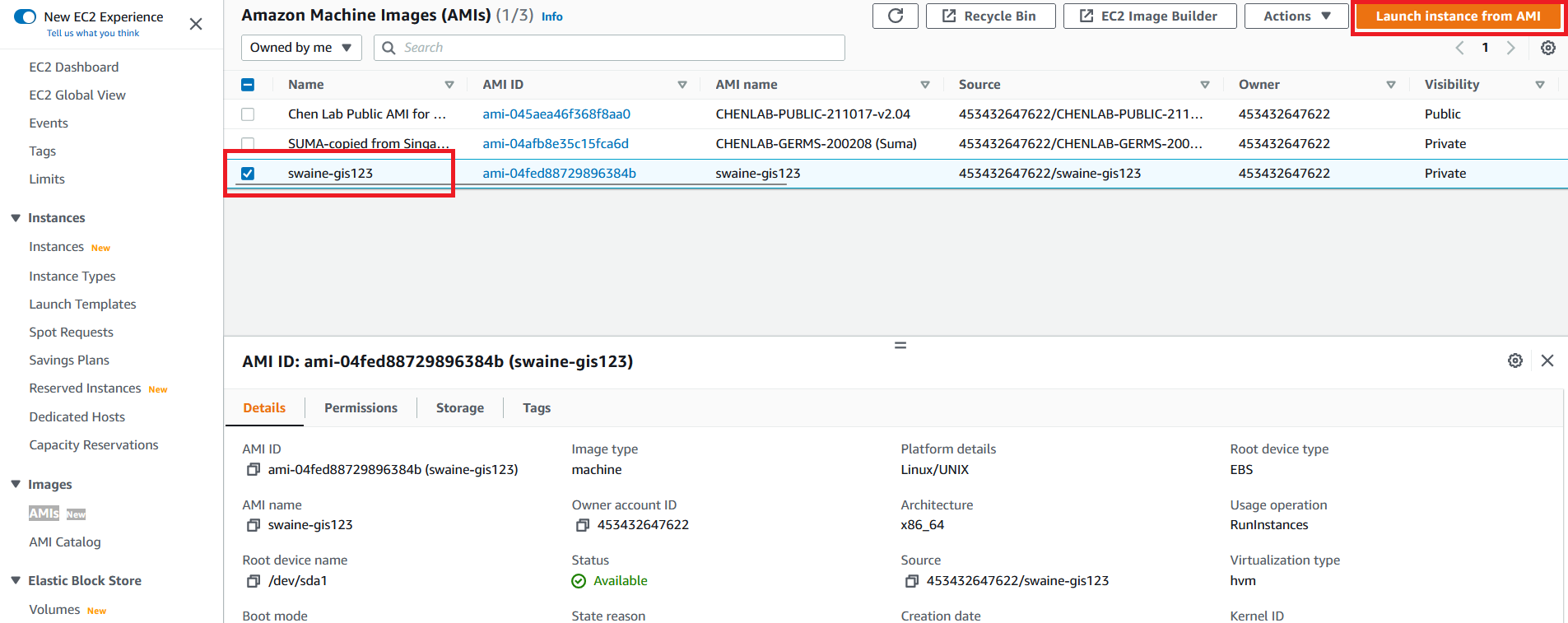1568x623 pixels.
Task: Click Launch instance from AMI button
Action: (1458, 16)
